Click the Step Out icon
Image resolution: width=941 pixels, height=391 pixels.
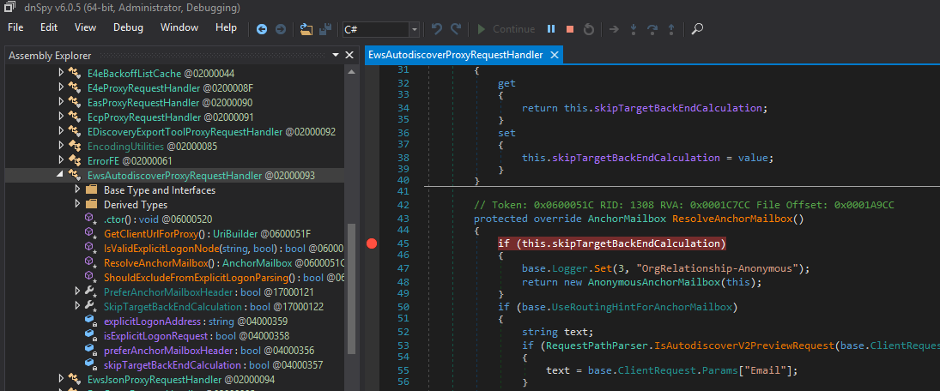tap(671, 29)
